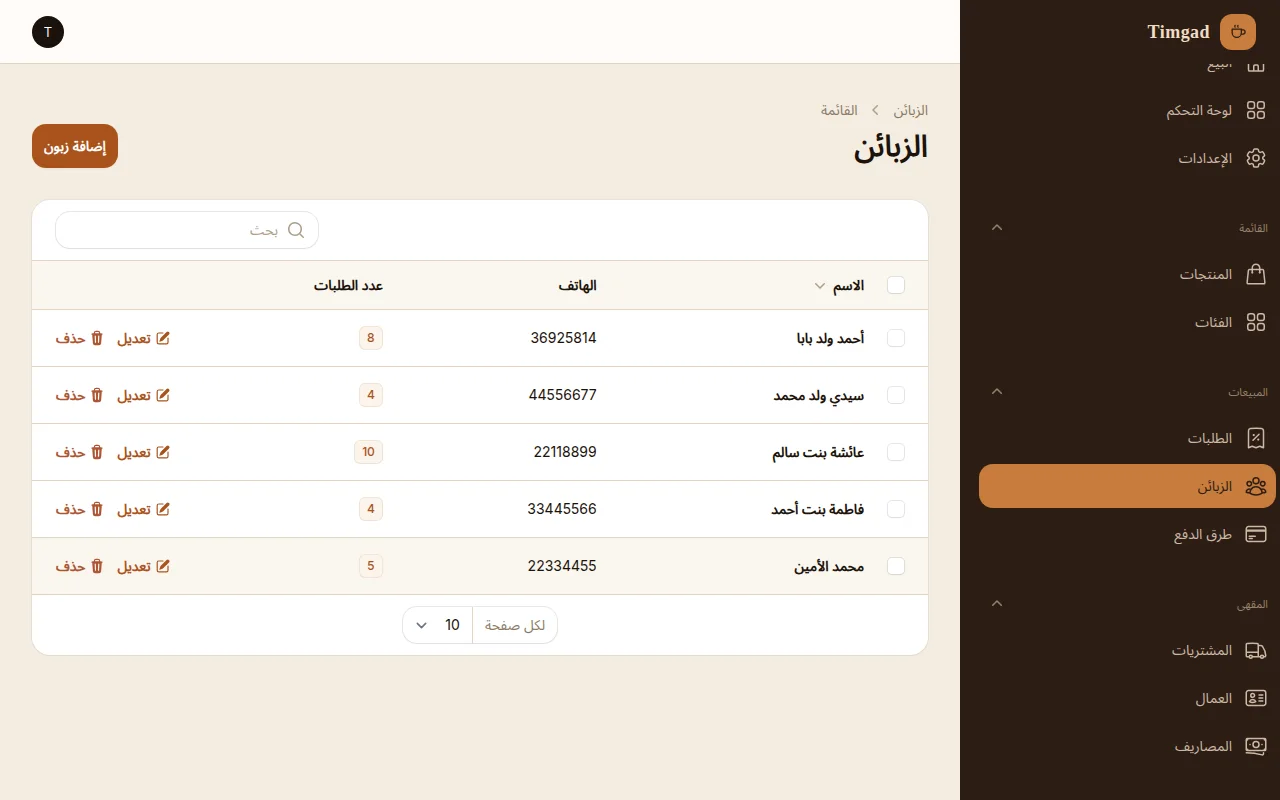Collapse the المقهى sidebar group
1280x800 pixels.
996,603
